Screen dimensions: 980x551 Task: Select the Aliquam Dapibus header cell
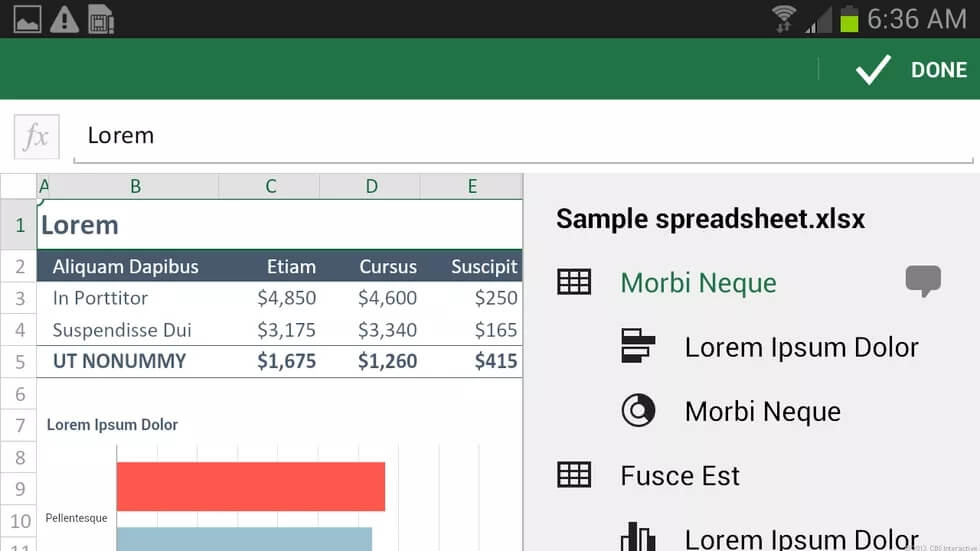128,266
